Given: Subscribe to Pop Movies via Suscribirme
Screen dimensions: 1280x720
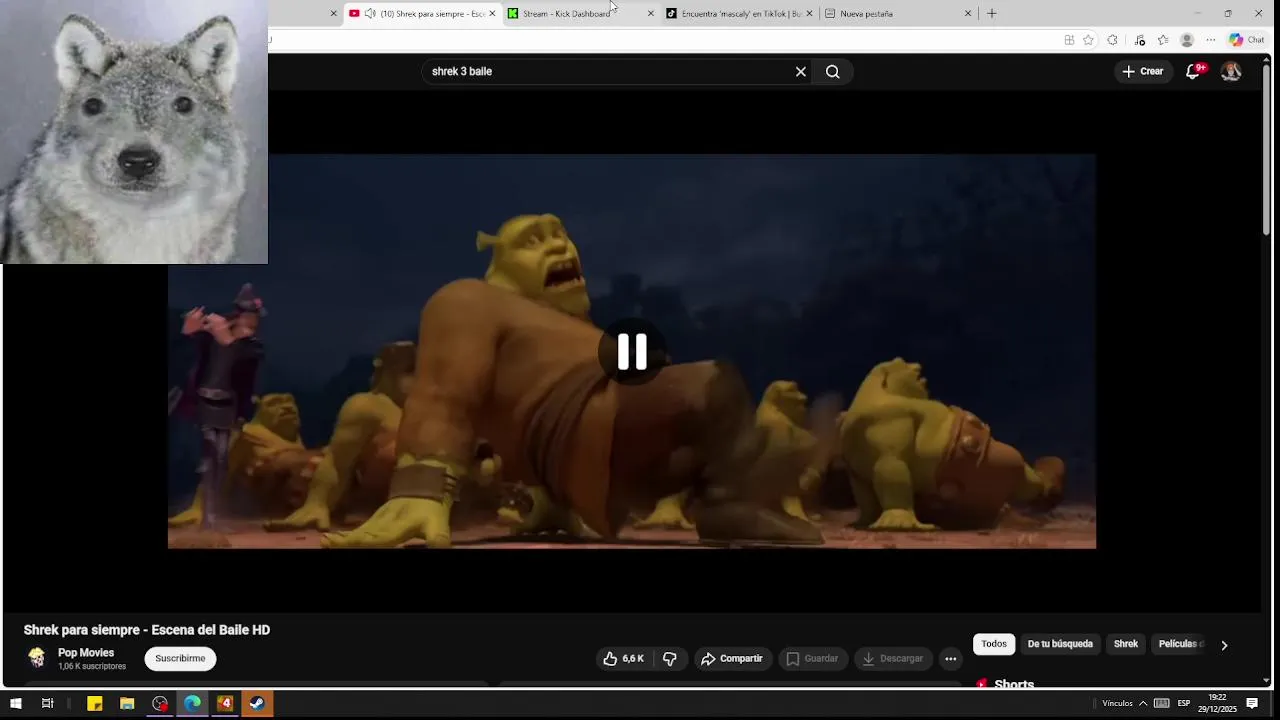Looking at the screenshot, I should pyautogui.click(x=180, y=658).
